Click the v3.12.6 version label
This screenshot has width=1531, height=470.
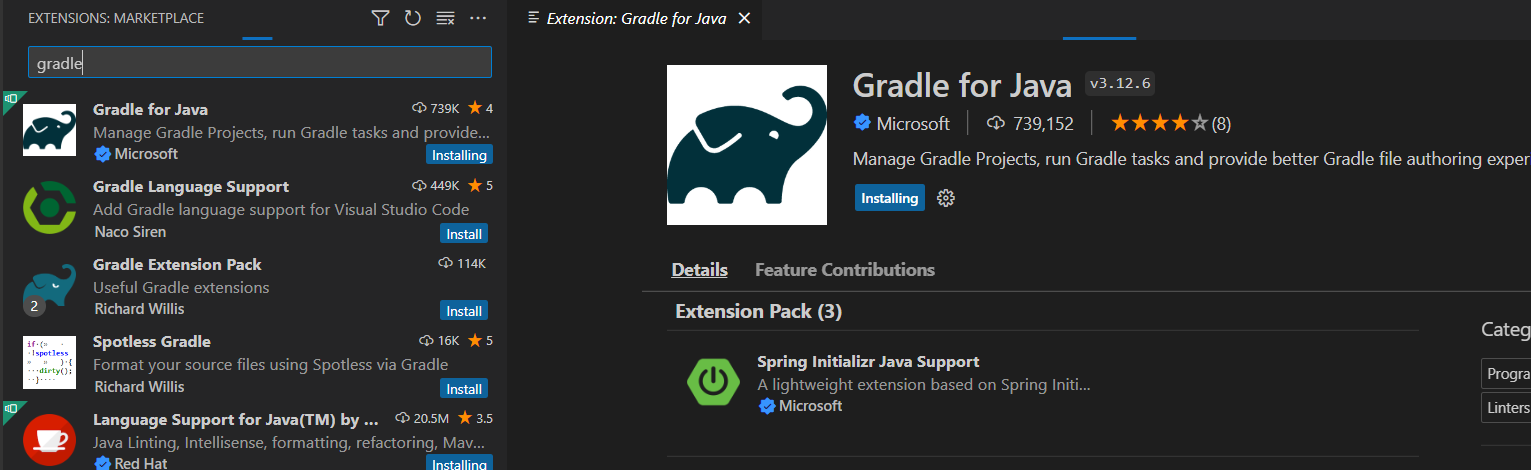point(1120,84)
